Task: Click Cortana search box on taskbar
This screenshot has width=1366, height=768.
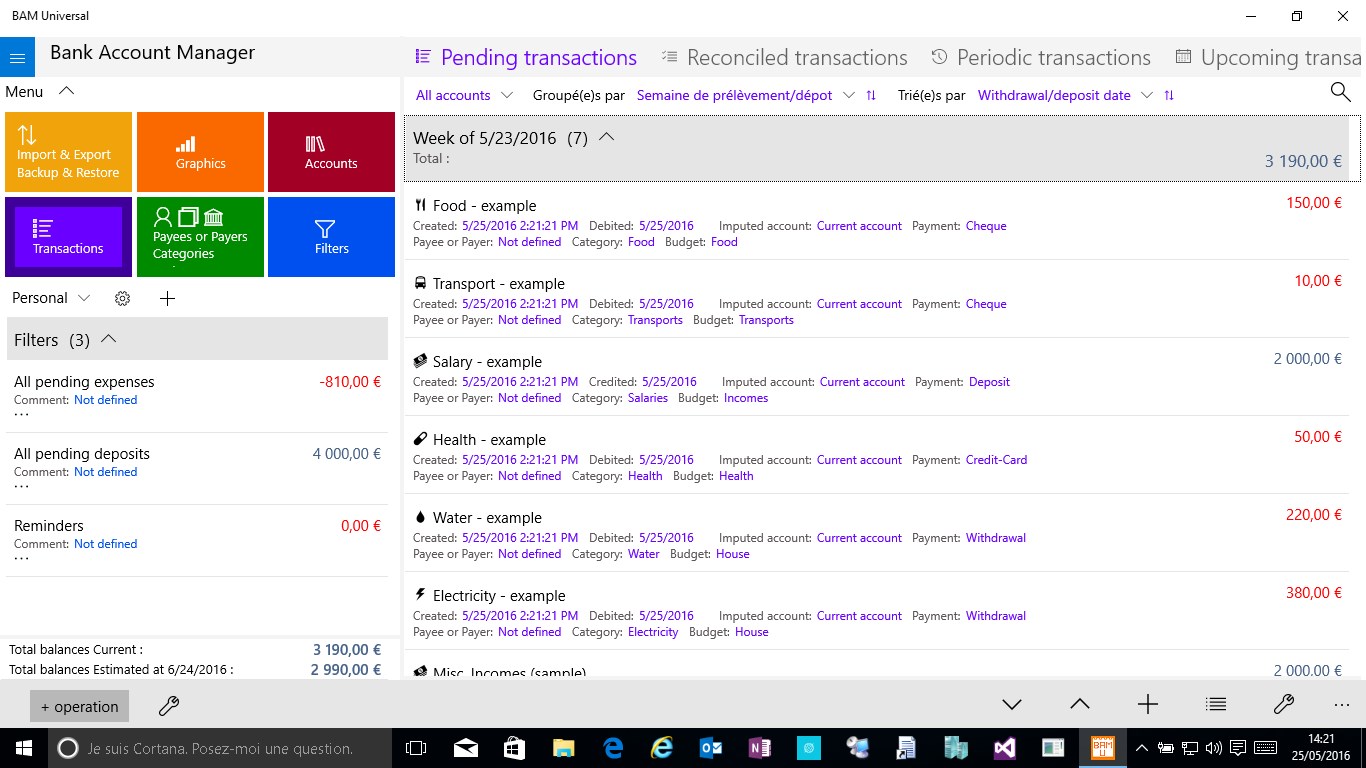Action: click(x=220, y=748)
